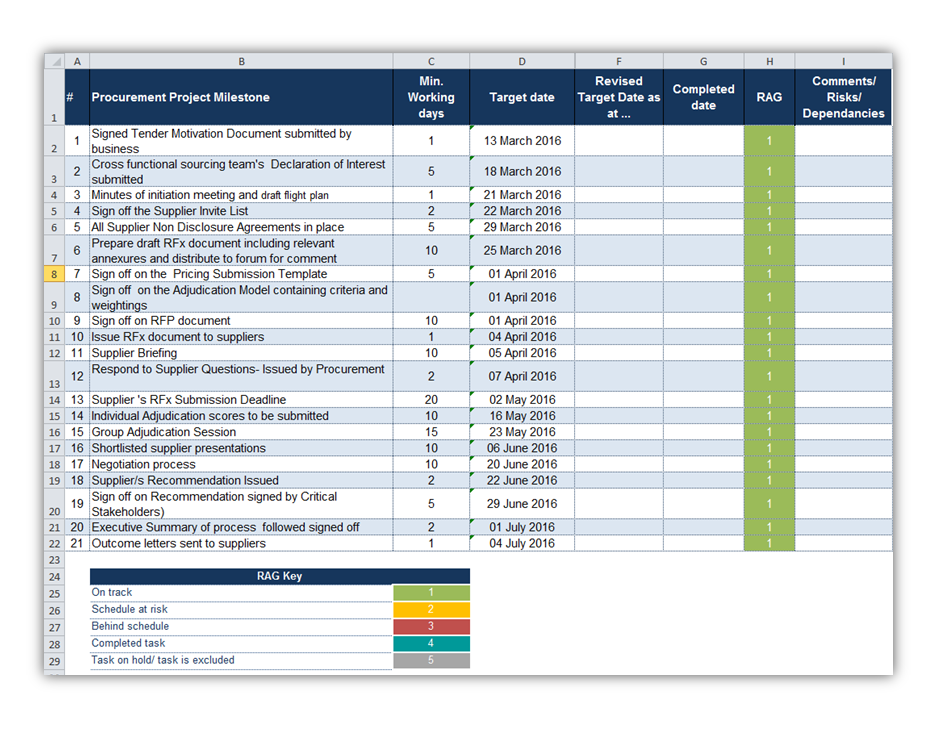
Task: Select cell 'Supplier 's RFx Submission Deadline'
Action: point(241,400)
